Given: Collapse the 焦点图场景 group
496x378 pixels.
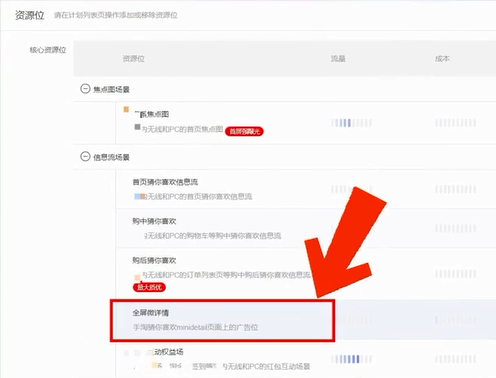Looking at the screenshot, I should click(85, 89).
